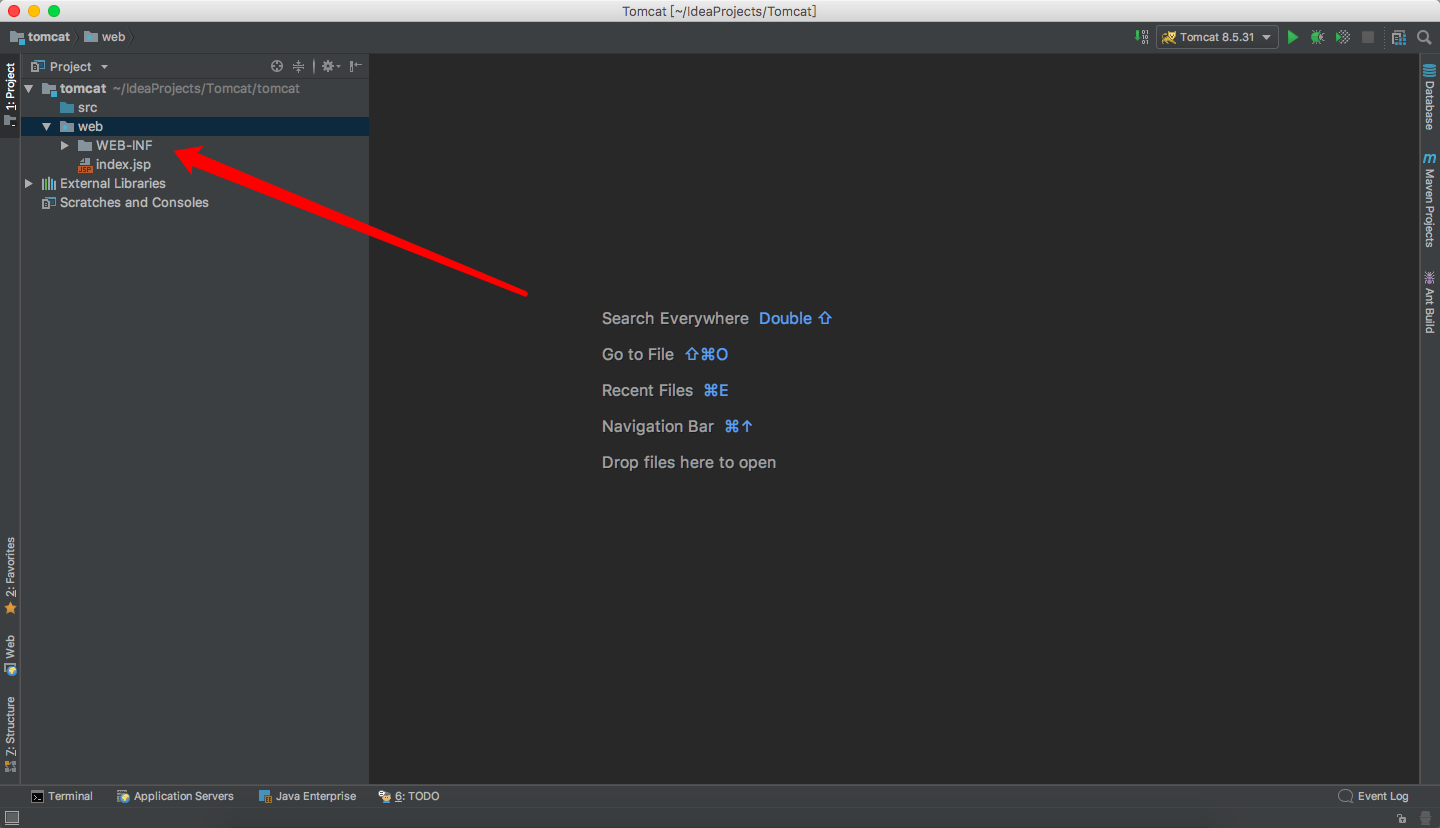Run with Coverage icon in toolbar
Viewport: 1440px width, 828px height.
(1343, 37)
